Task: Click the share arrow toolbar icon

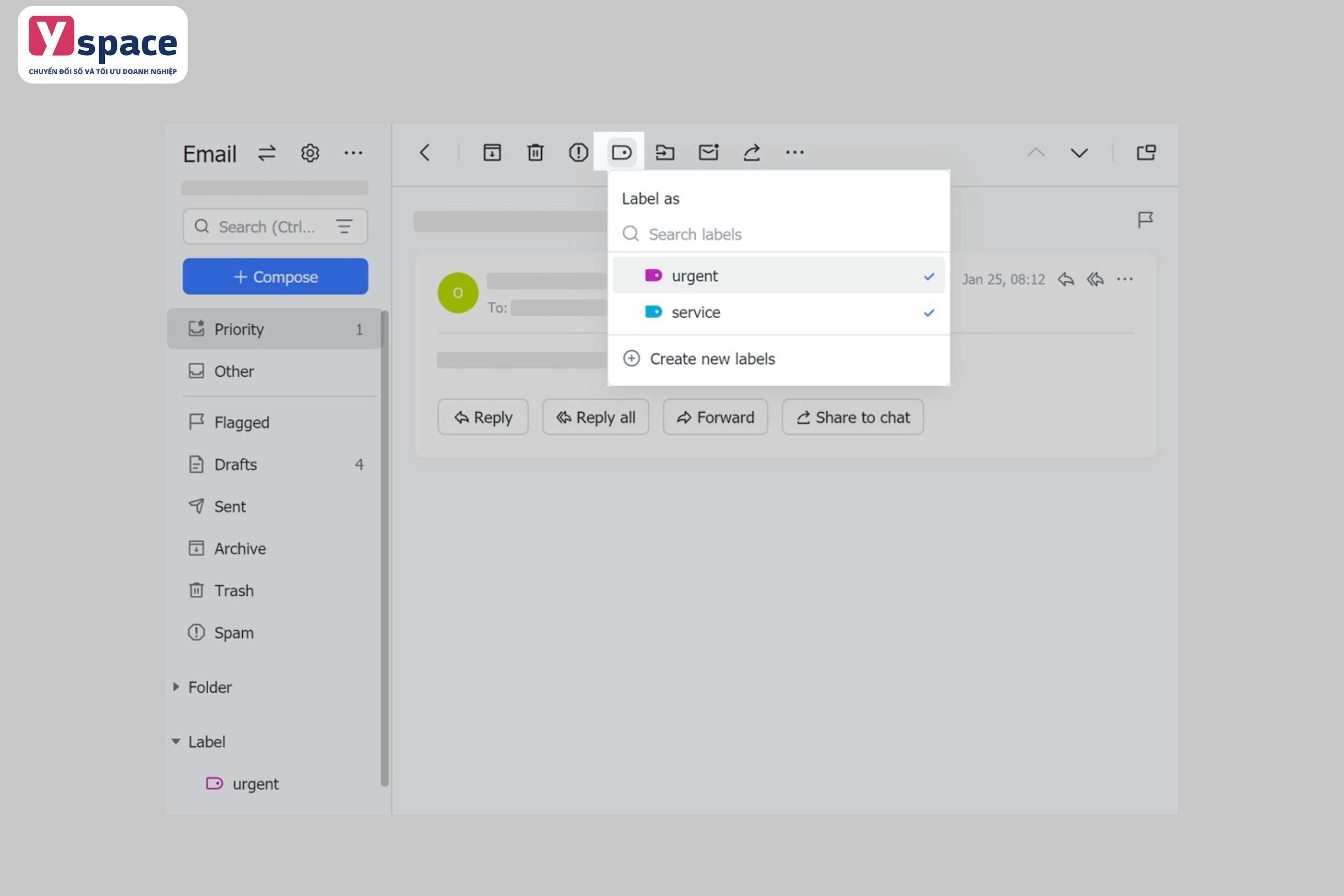Action: 751,153
